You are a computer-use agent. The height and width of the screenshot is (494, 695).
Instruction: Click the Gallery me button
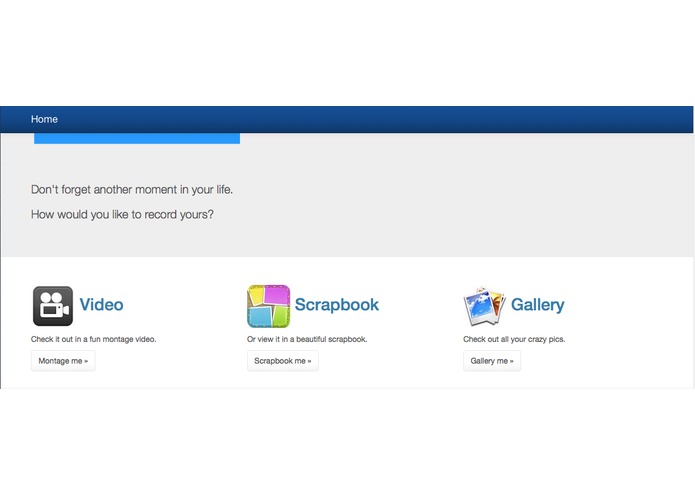coord(492,361)
